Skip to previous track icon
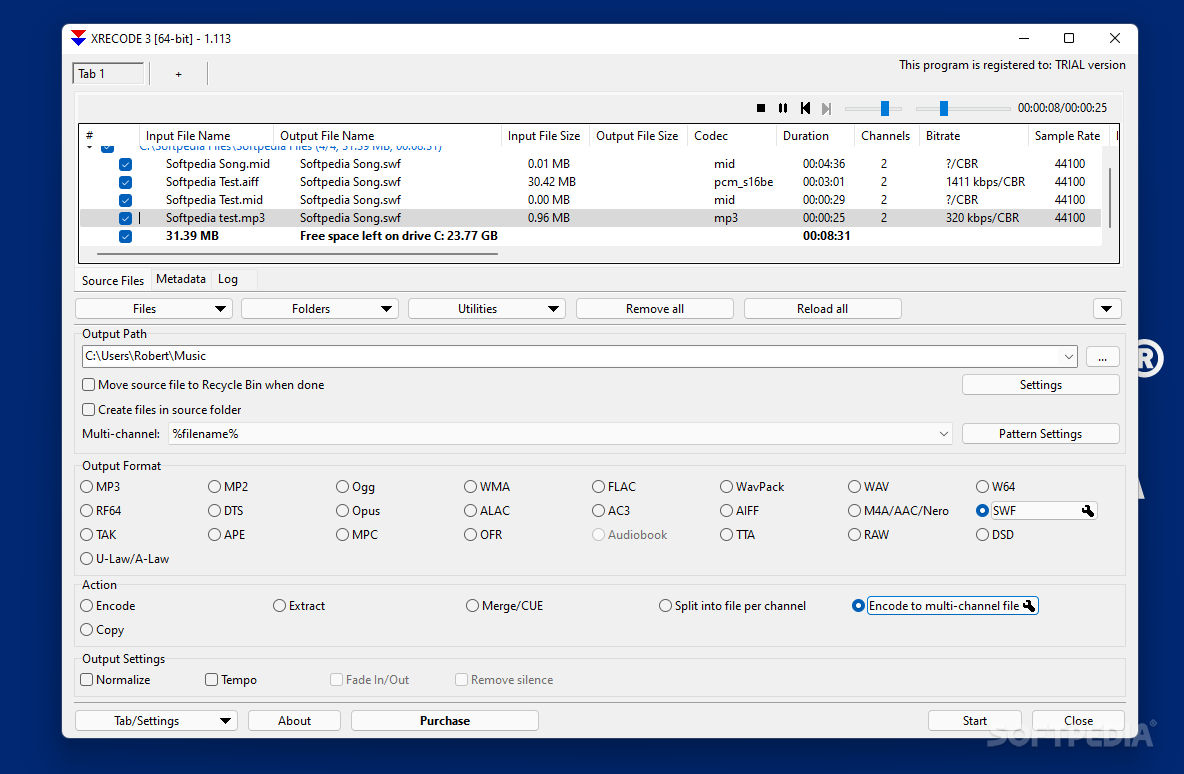 (x=805, y=108)
